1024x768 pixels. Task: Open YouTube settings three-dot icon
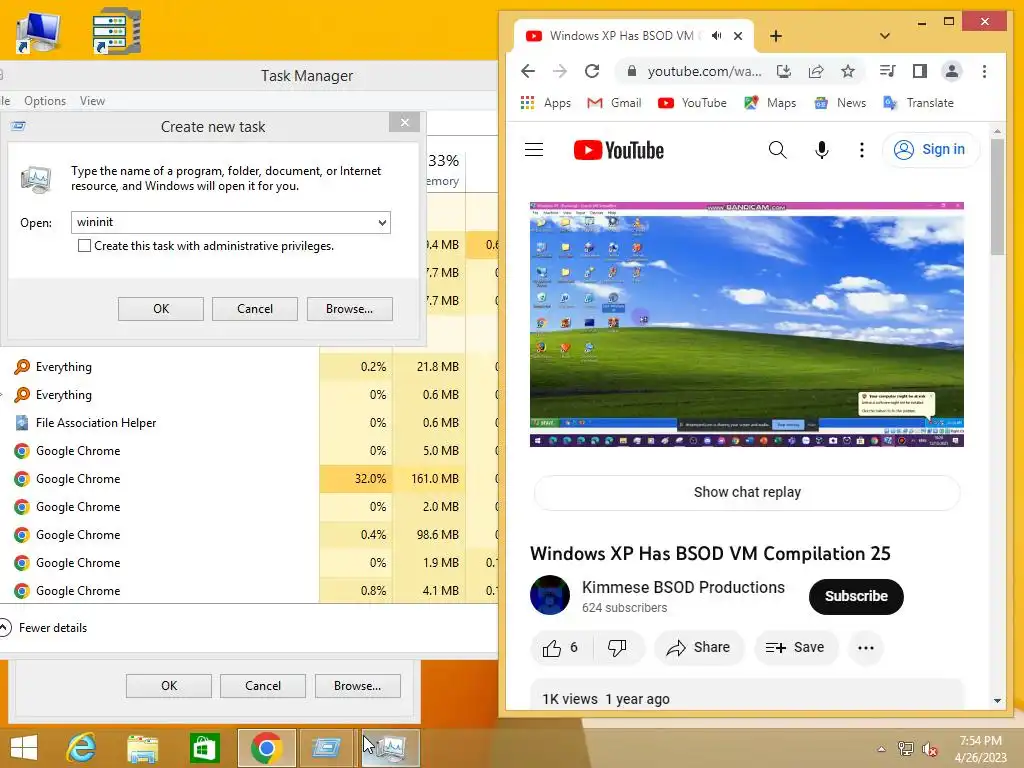(862, 150)
